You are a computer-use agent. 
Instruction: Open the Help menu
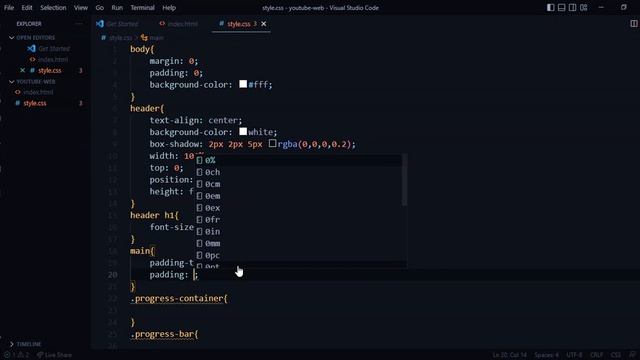[169, 7]
